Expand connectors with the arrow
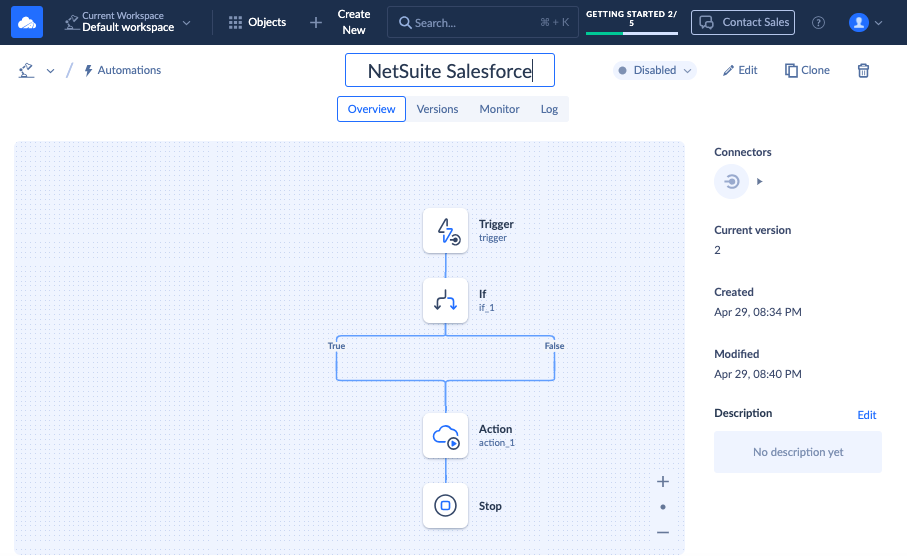907x556 pixels. click(759, 182)
